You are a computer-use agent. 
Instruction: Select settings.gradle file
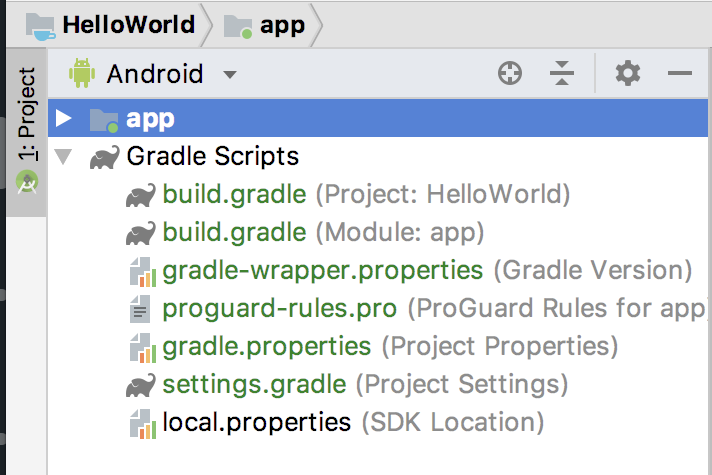[254, 384]
